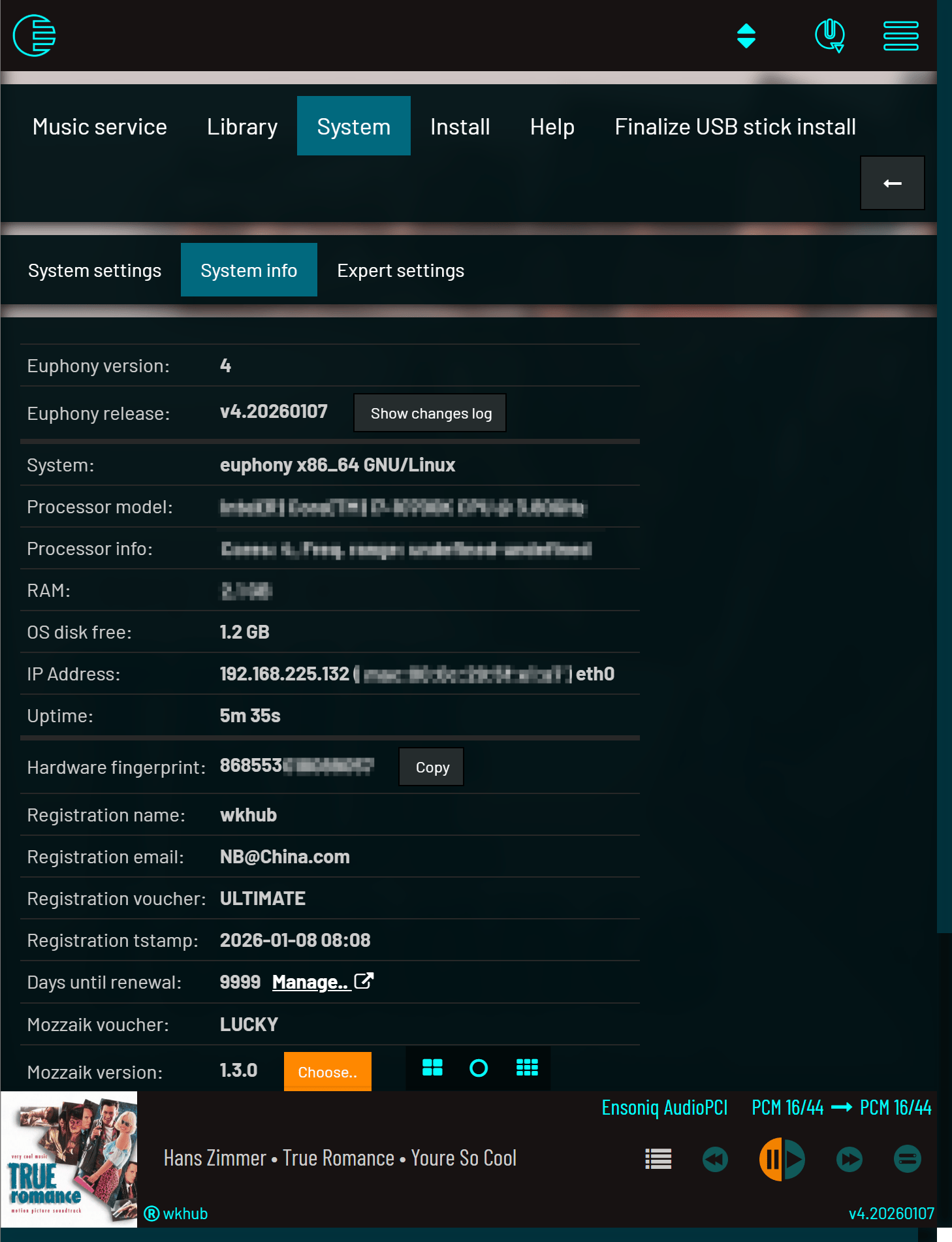Viewport: 952px width, 1242px height.
Task: Open the Music service tab
Action: 100,127
